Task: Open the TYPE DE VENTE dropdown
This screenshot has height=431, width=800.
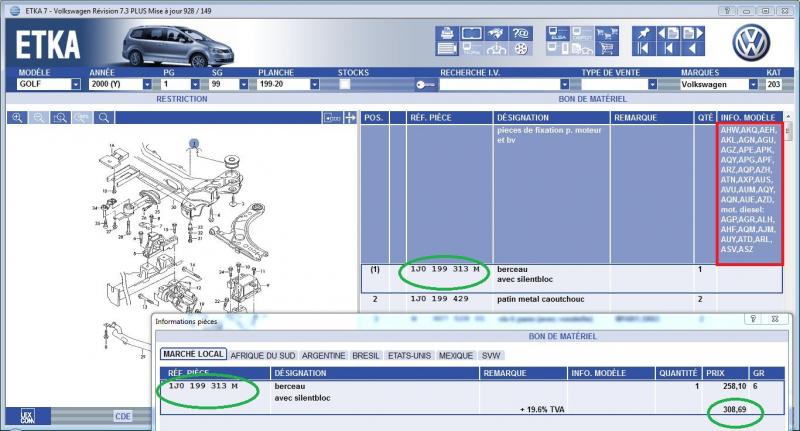Action: (x=652, y=84)
